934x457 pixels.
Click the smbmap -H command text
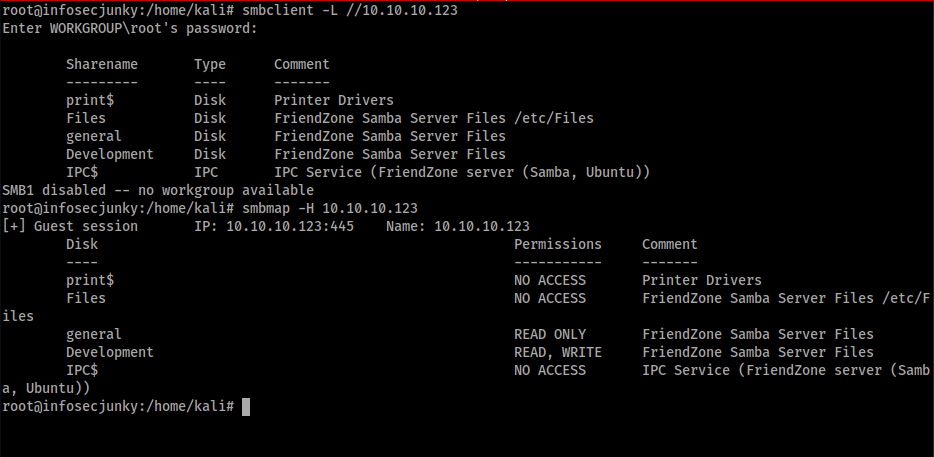point(329,209)
